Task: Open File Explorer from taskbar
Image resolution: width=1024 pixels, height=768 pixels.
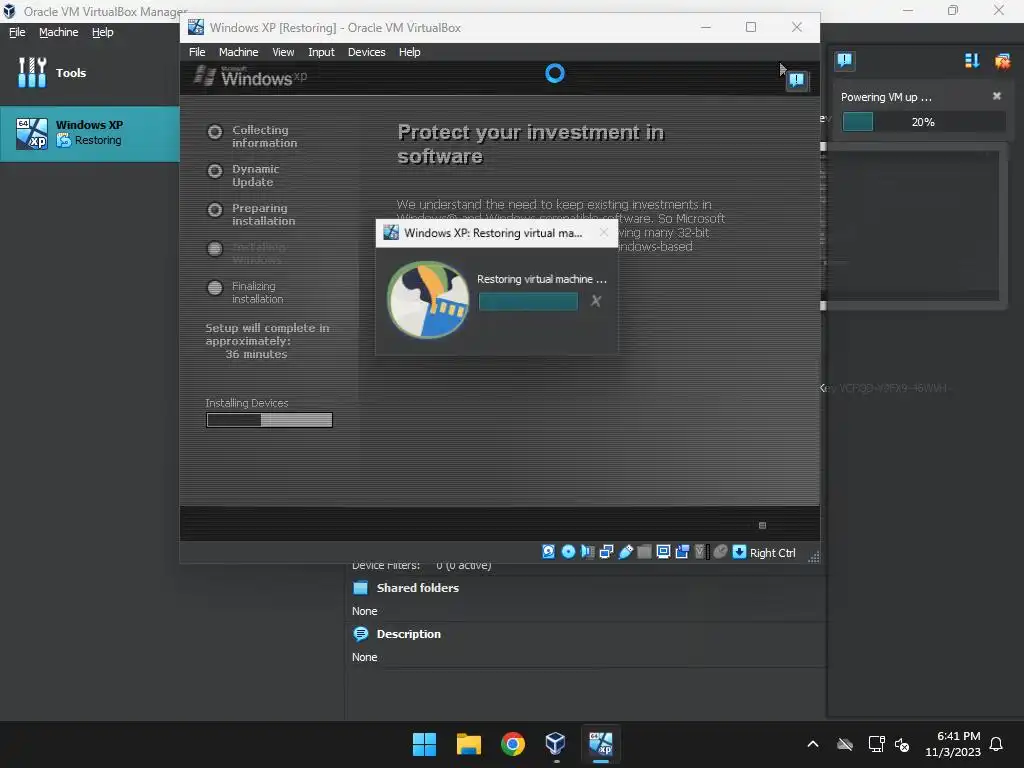Action: pyautogui.click(x=469, y=744)
